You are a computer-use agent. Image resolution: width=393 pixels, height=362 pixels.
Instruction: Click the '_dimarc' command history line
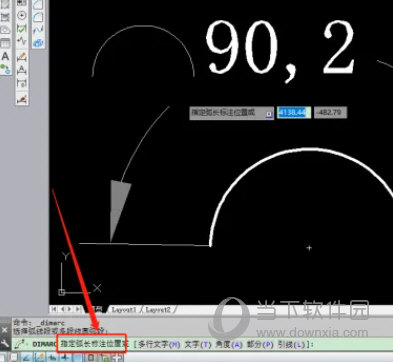click(x=39, y=323)
